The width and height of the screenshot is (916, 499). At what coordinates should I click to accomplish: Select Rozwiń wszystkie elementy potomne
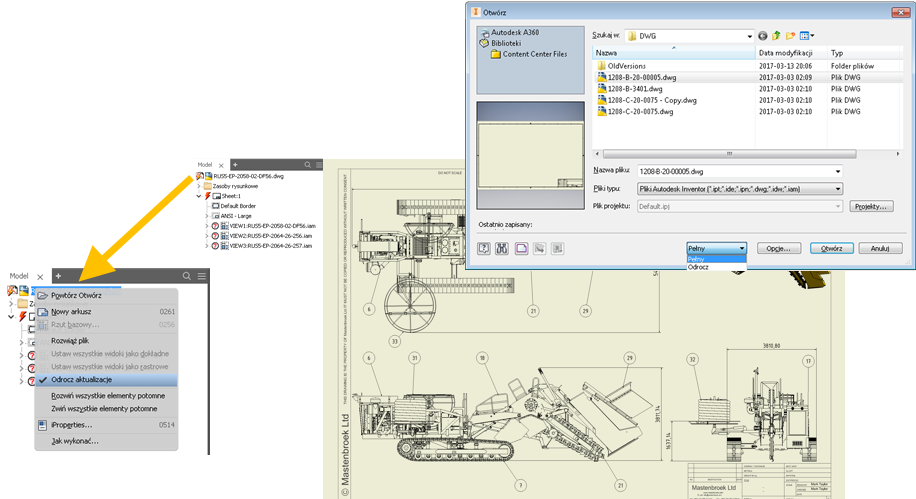[x=106, y=396]
